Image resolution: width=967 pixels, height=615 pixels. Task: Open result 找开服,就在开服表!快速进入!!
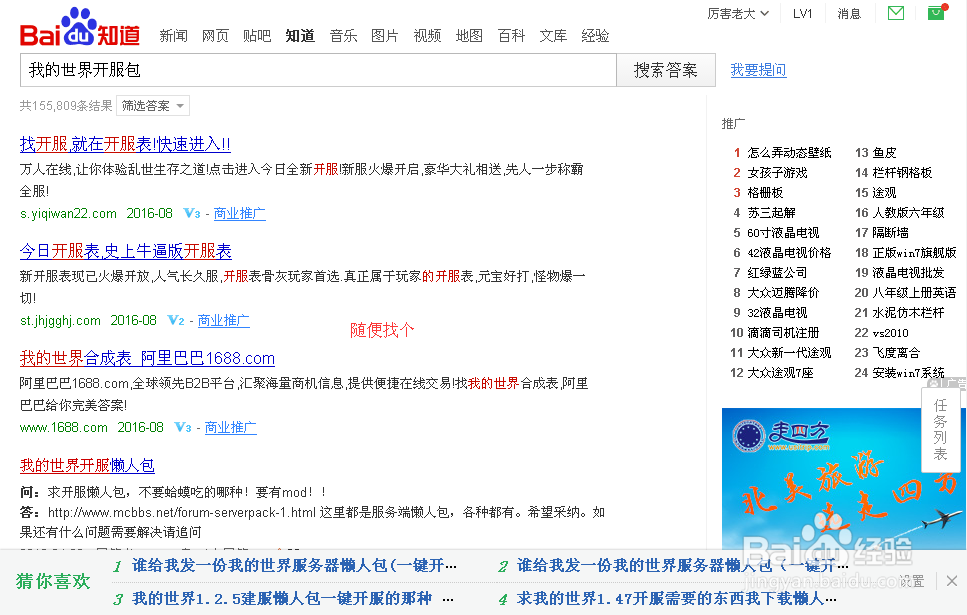click(125, 144)
